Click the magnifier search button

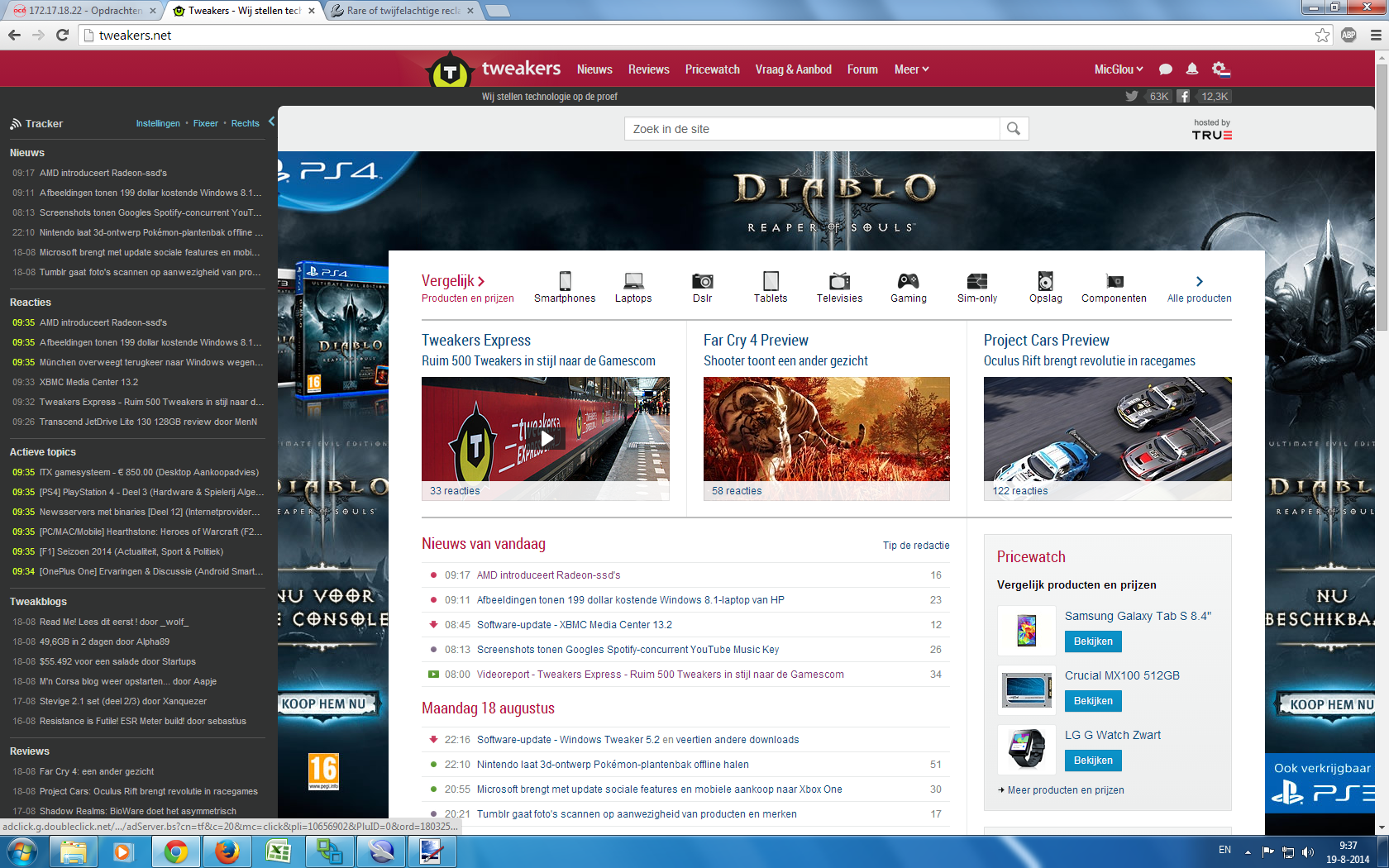pos(1014,128)
